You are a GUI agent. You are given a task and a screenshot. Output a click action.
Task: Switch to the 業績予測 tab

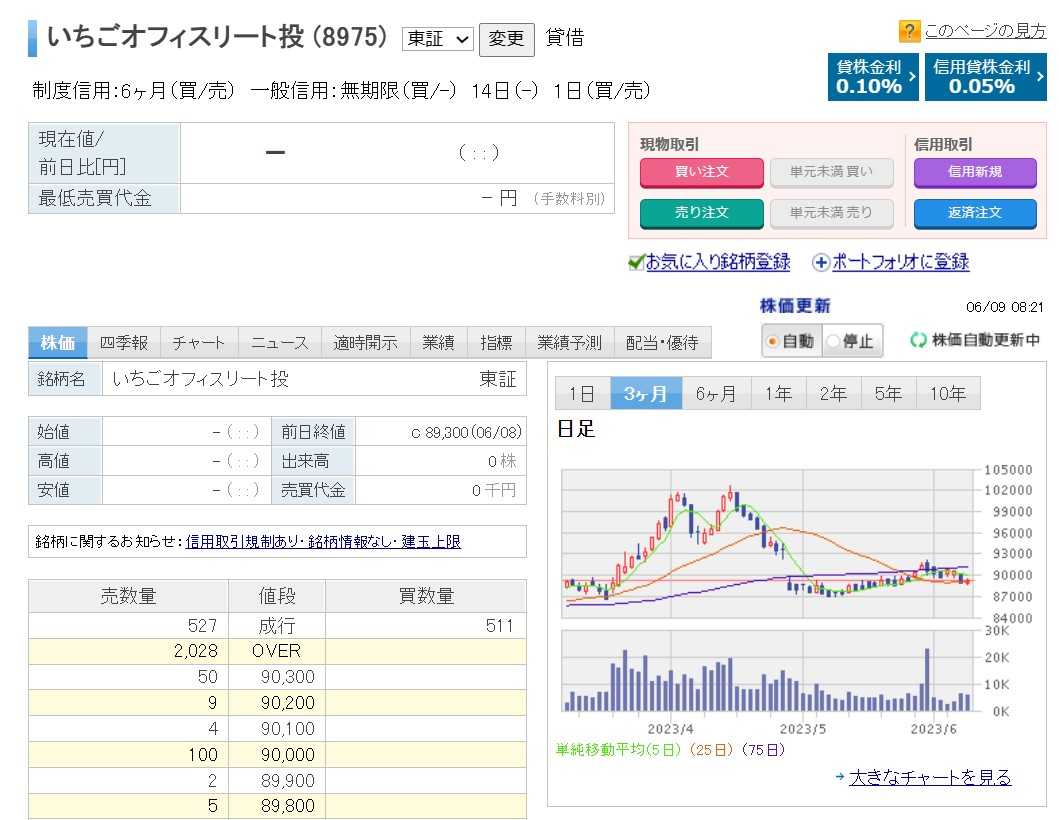[x=569, y=342]
